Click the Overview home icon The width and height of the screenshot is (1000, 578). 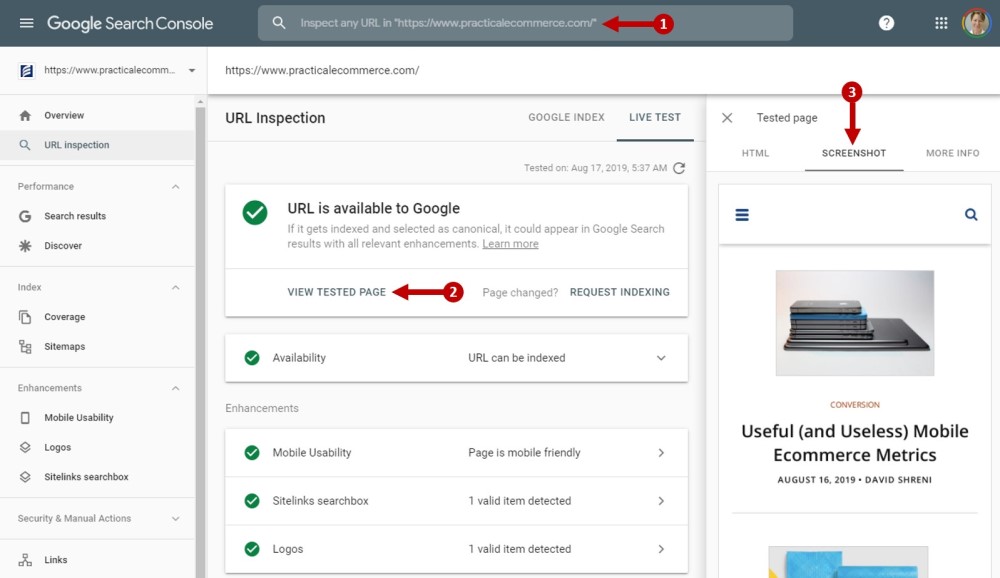(x=25, y=115)
